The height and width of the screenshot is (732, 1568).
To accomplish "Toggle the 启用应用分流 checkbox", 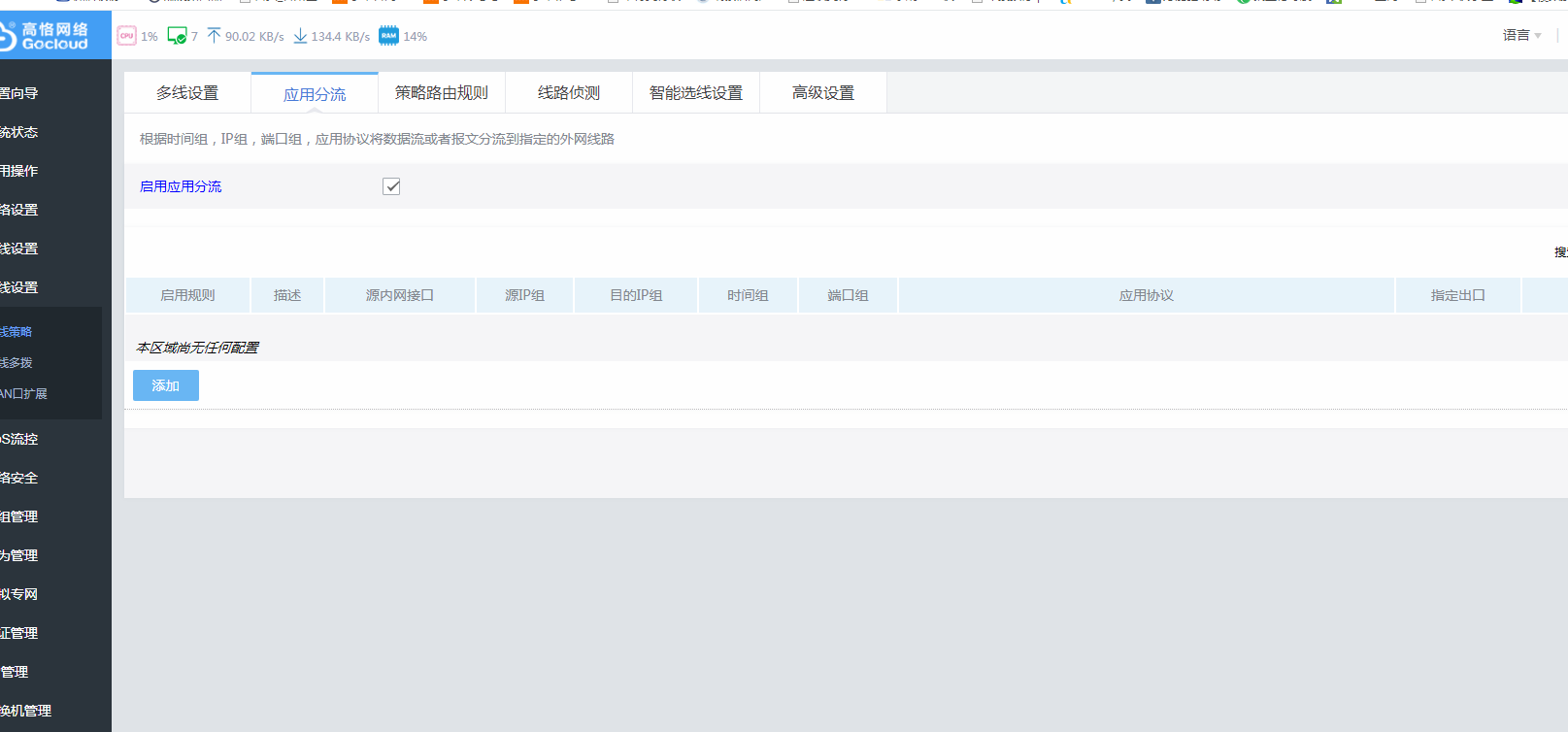I will pos(391,186).
